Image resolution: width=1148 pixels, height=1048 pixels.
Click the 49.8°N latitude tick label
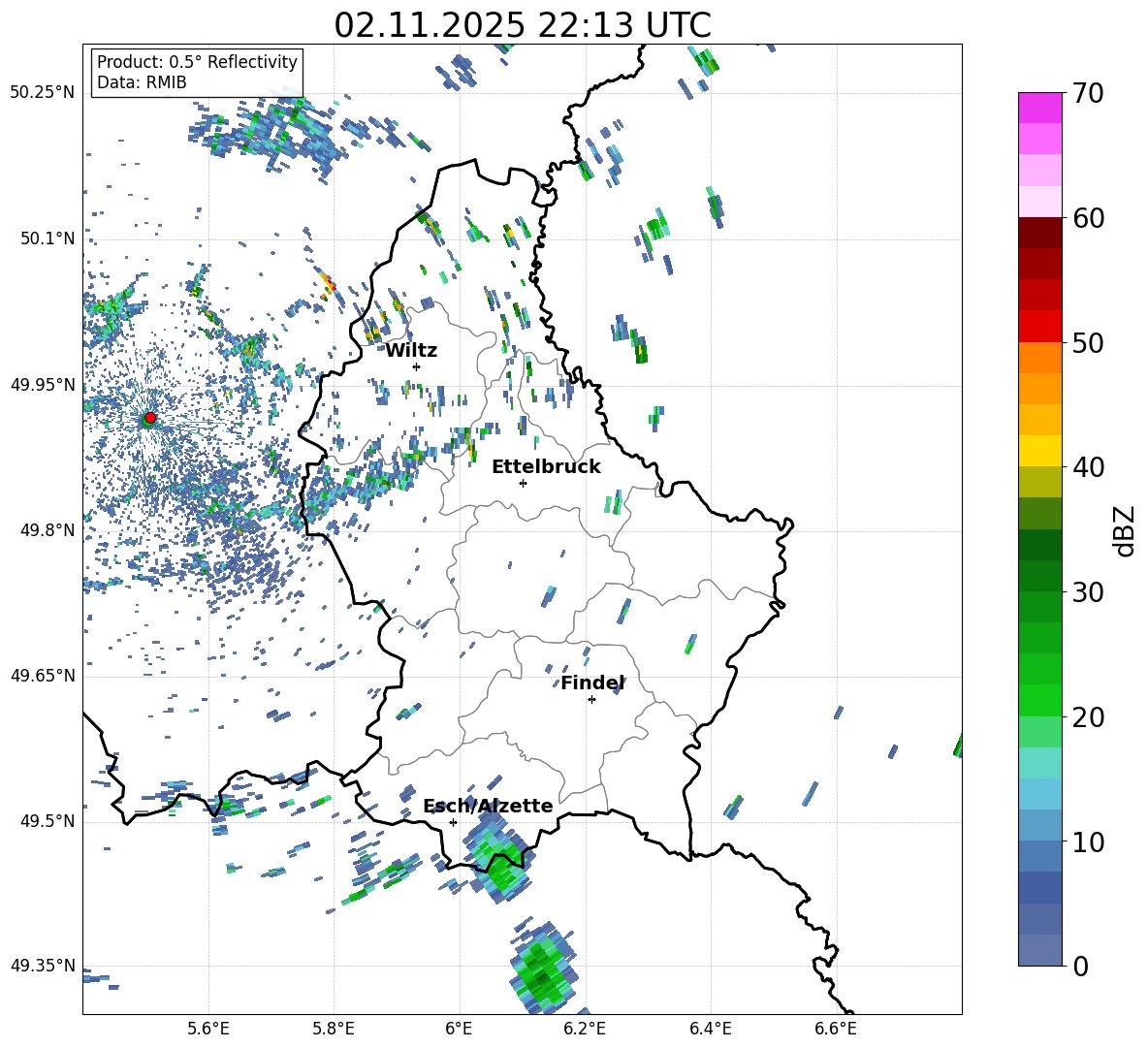43,530
